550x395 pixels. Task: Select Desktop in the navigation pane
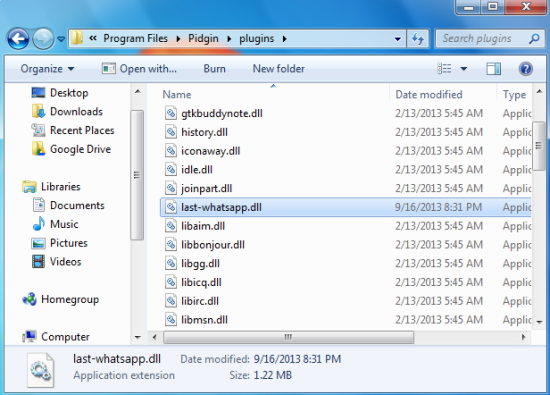pos(60,93)
